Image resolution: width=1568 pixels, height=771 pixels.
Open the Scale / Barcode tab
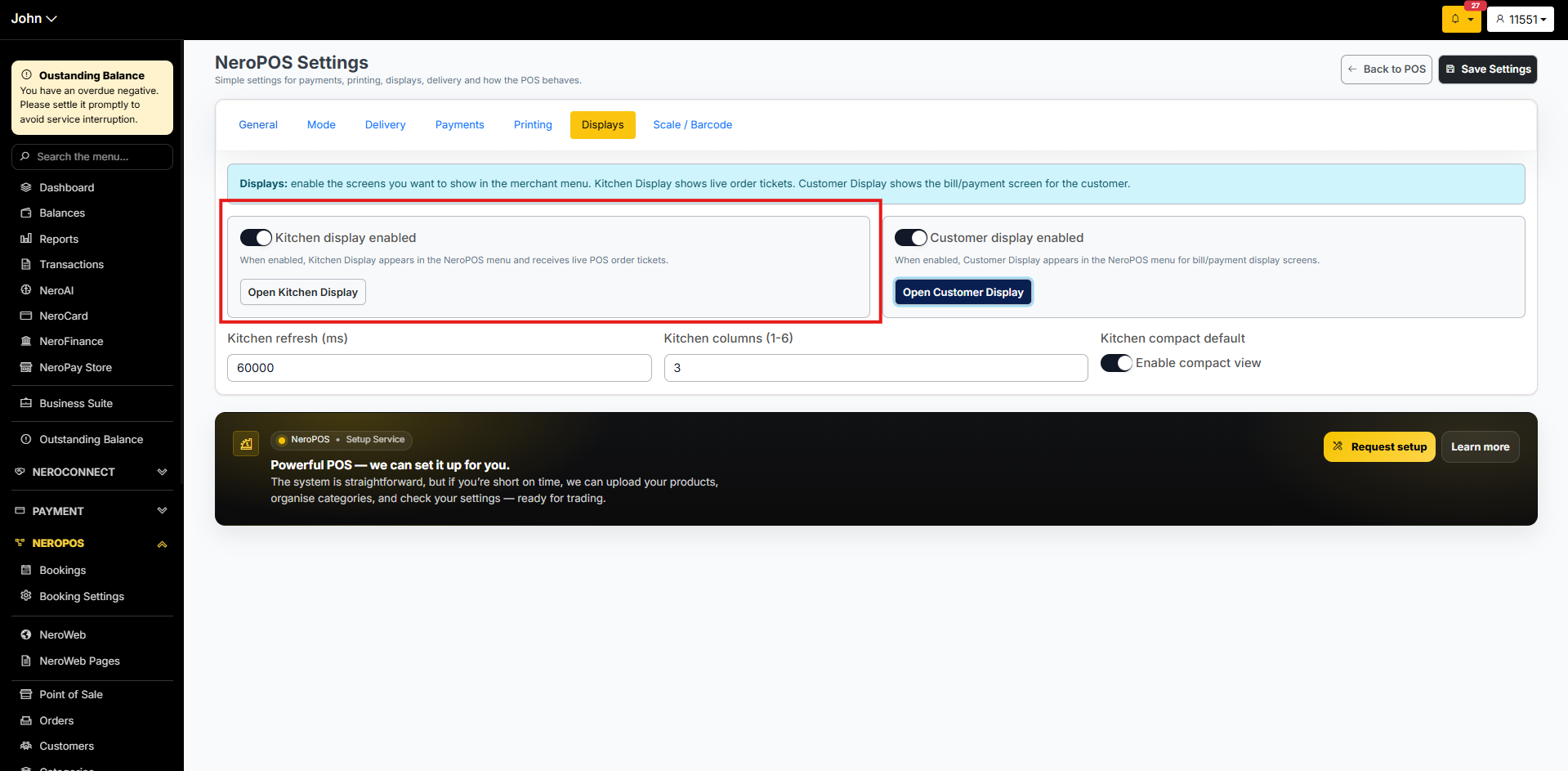point(693,124)
